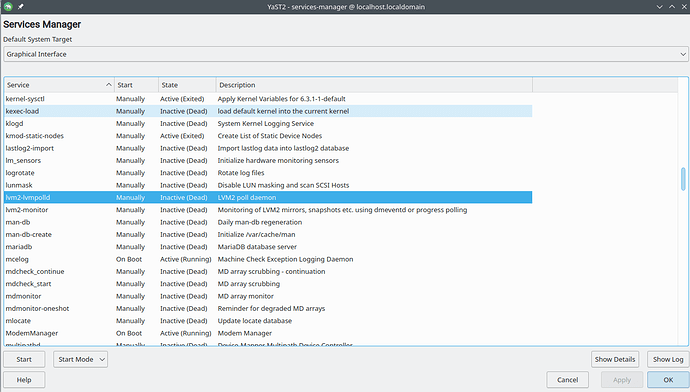Open the Default System Target dropdown
This screenshot has width=690, height=392.
tap(346, 54)
